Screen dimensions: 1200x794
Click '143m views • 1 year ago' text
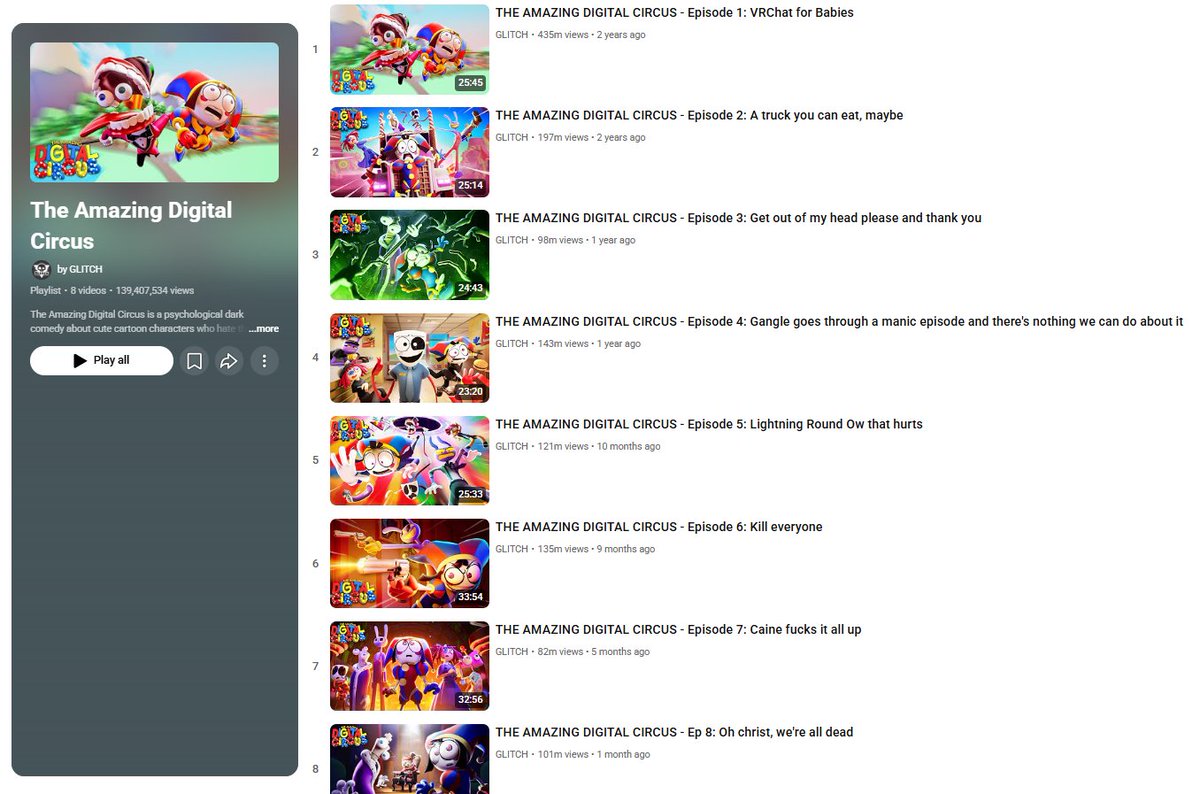click(x=589, y=343)
